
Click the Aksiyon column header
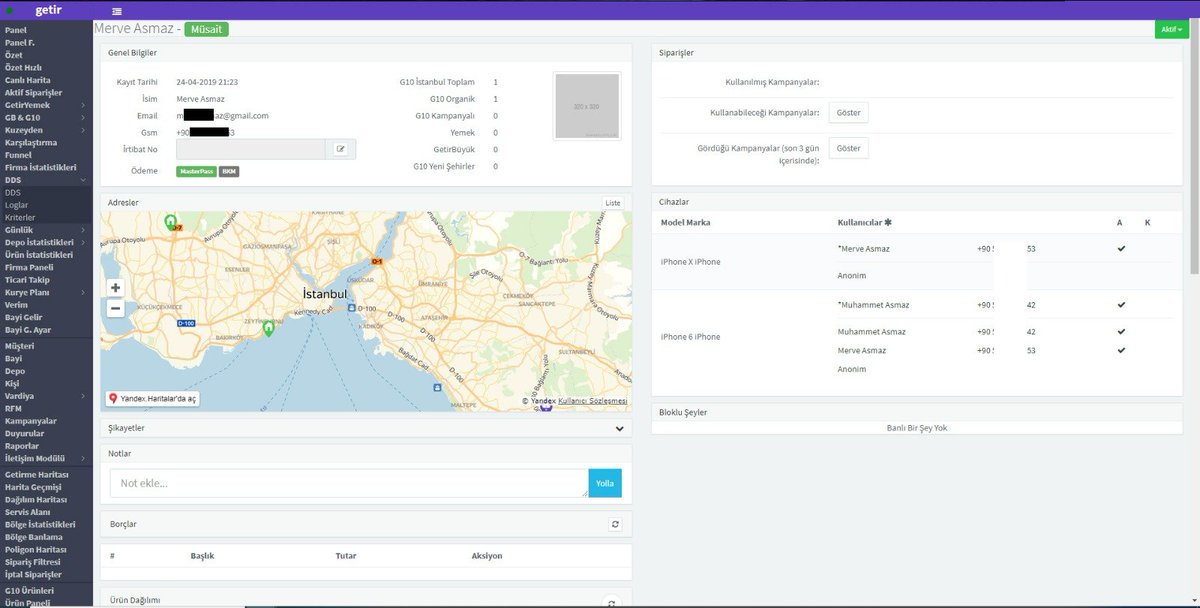pos(487,556)
